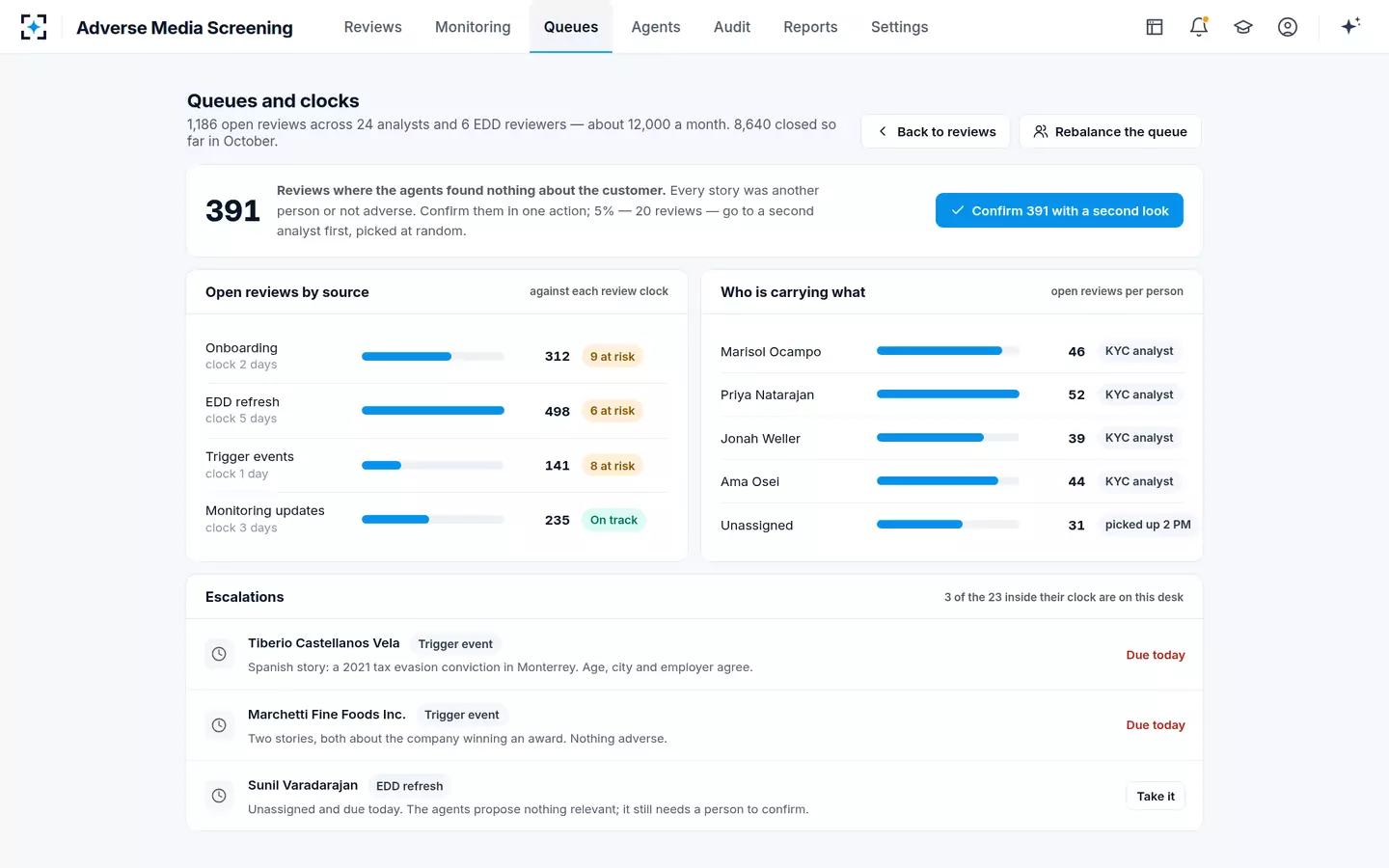Select the Onboarding source row label
This screenshot has height=868, width=1389.
coord(241,348)
